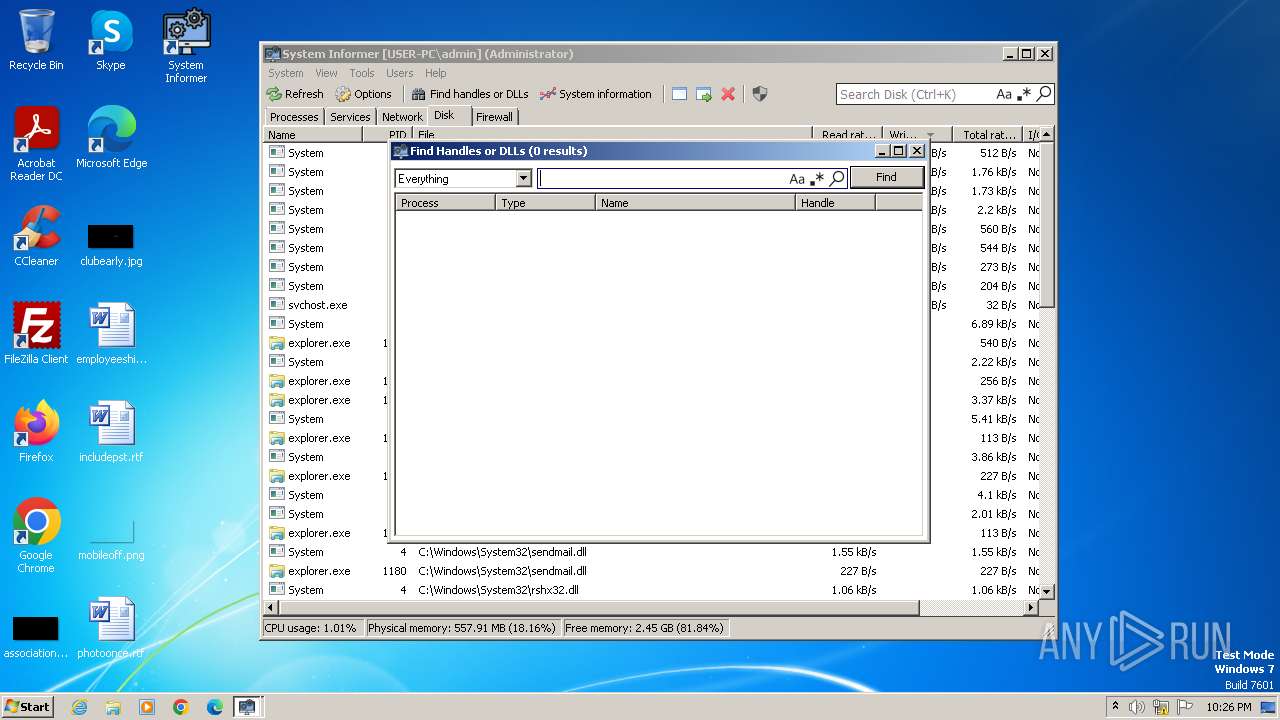1280x720 pixels.
Task: Sort by Handle column in Find dialog
Action: [x=835, y=202]
